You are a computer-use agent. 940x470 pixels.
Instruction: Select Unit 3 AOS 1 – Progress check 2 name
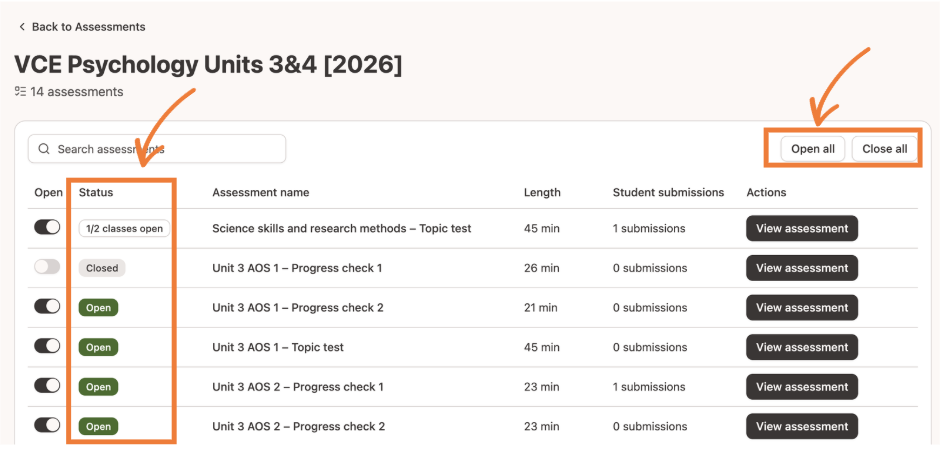pos(298,308)
